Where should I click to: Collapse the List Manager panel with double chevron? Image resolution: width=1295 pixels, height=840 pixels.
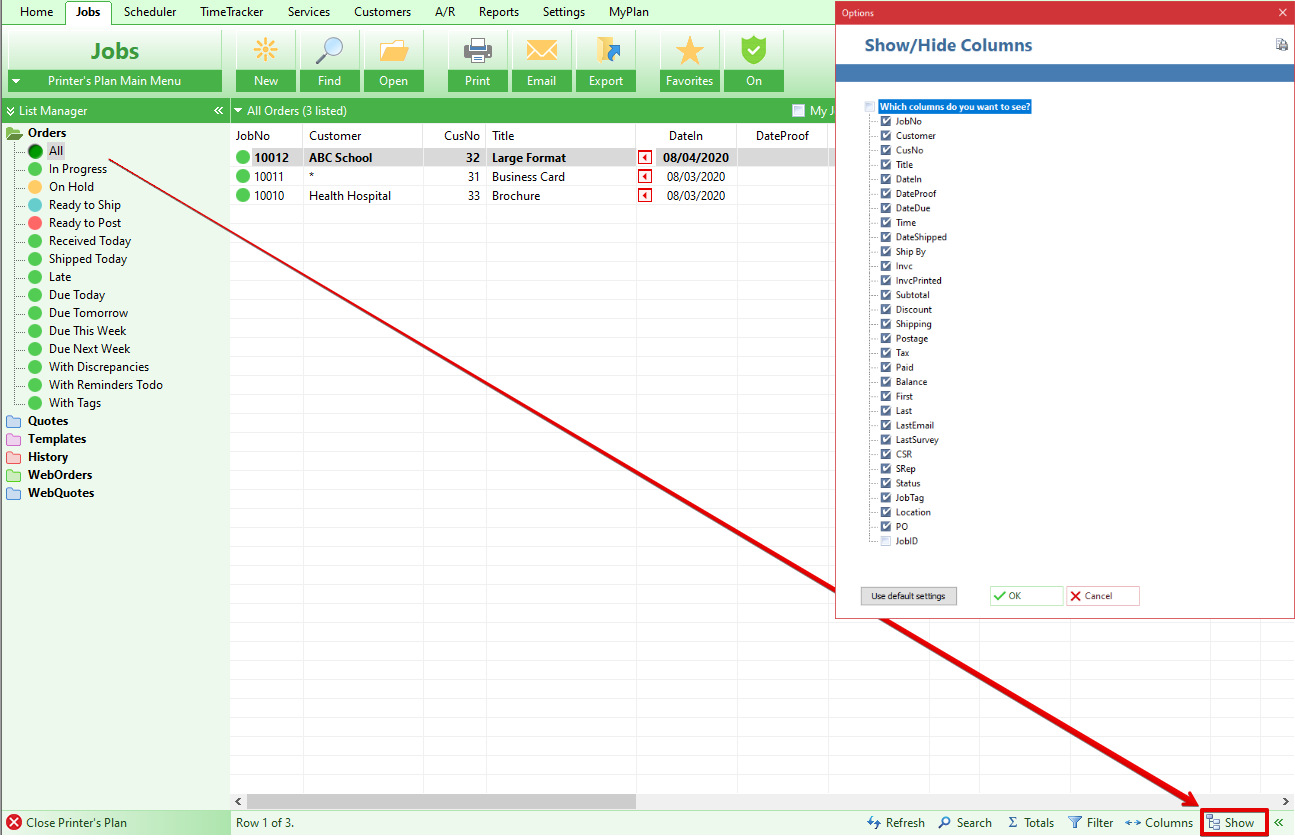[218, 111]
